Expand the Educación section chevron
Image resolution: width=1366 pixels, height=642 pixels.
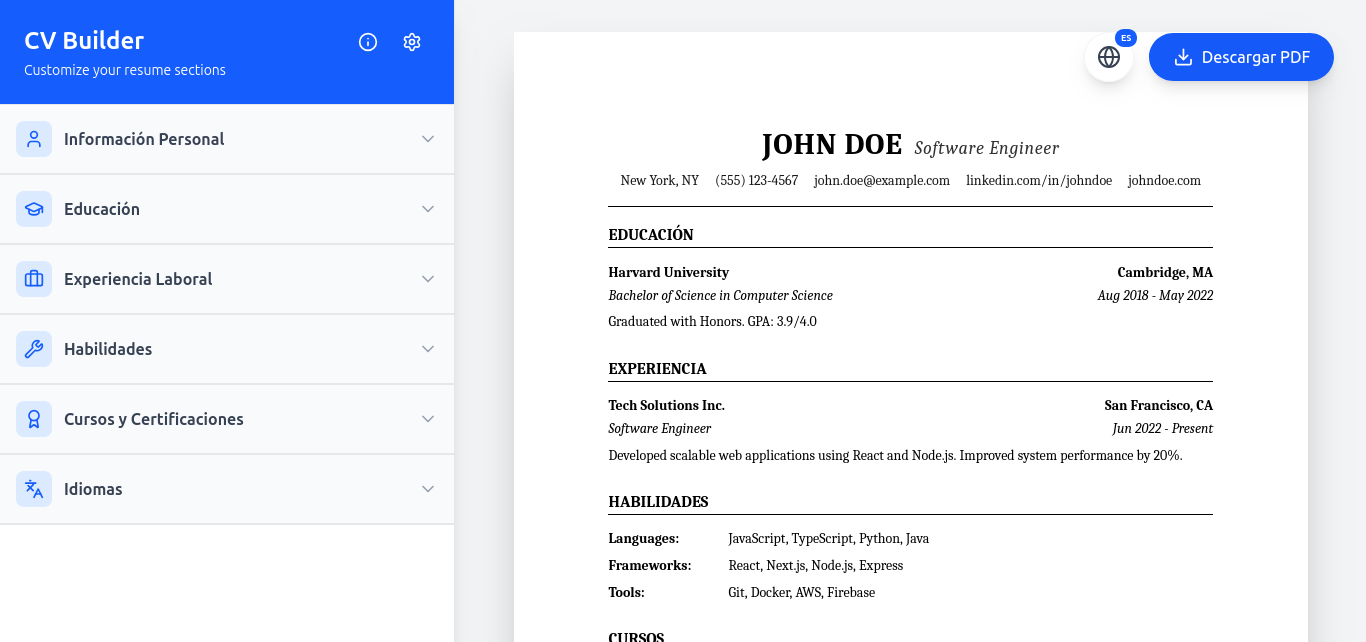coord(428,209)
